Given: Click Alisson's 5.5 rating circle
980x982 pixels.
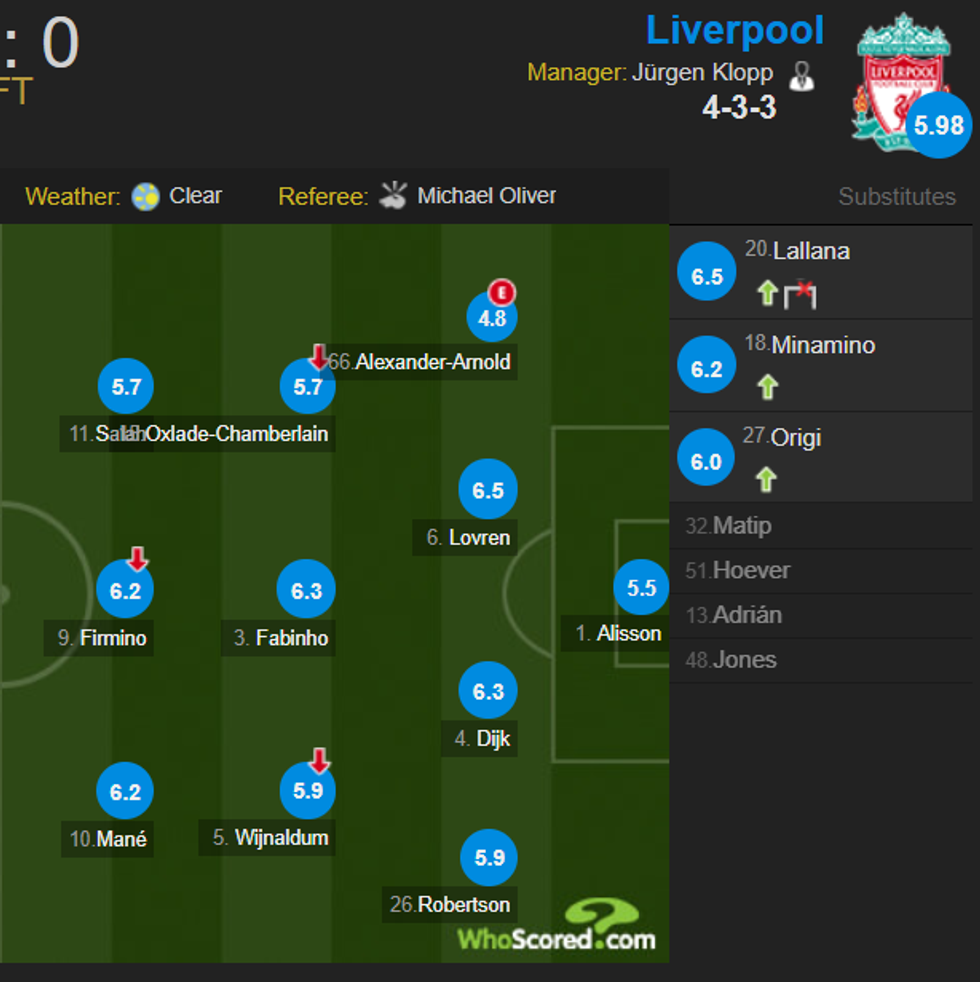Looking at the screenshot, I should (641, 588).
